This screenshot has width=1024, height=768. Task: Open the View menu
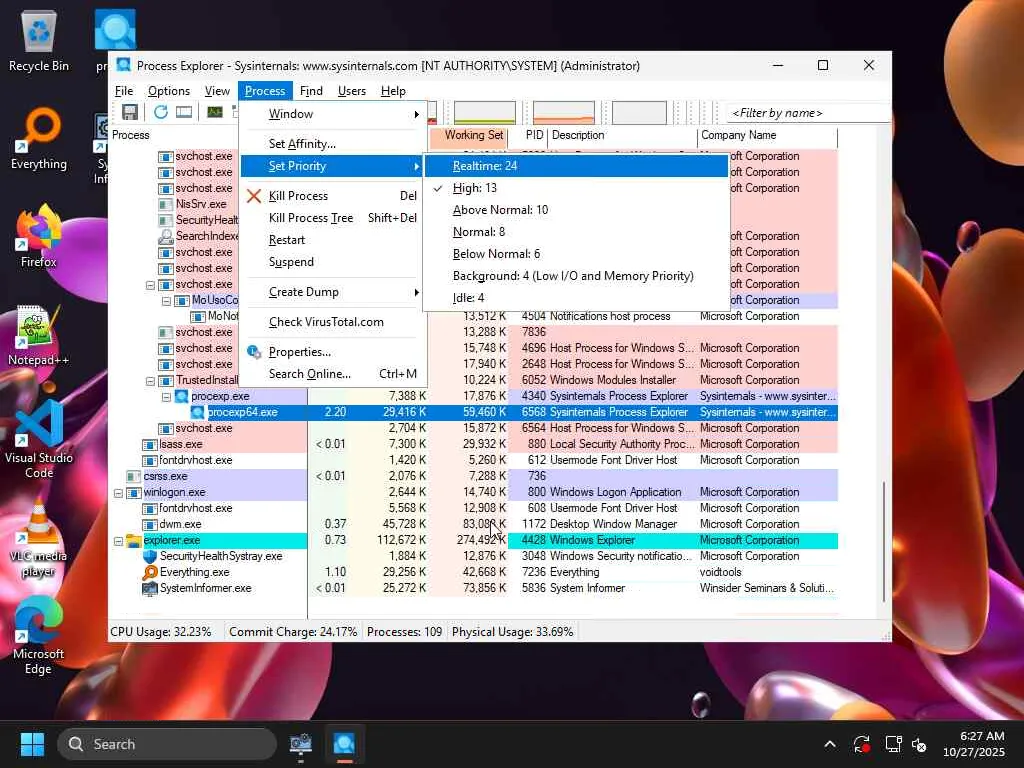[217, 91]
